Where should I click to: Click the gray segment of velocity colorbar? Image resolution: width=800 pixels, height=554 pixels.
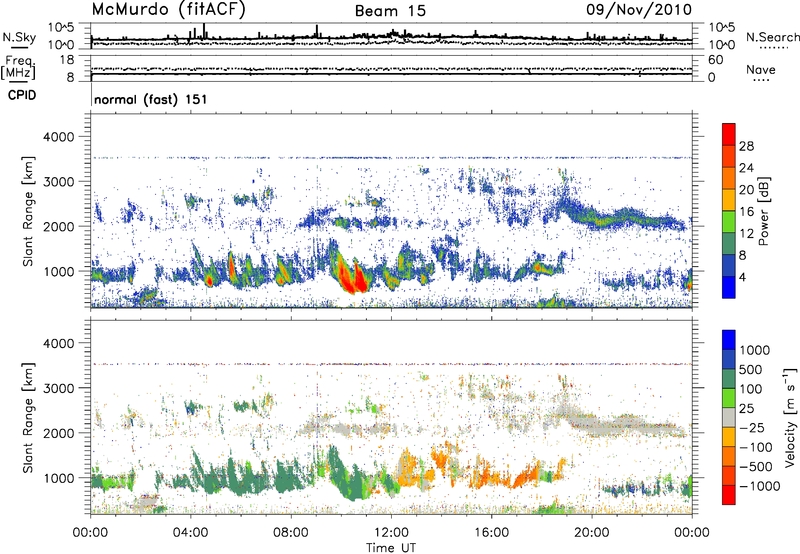[729, 417]
